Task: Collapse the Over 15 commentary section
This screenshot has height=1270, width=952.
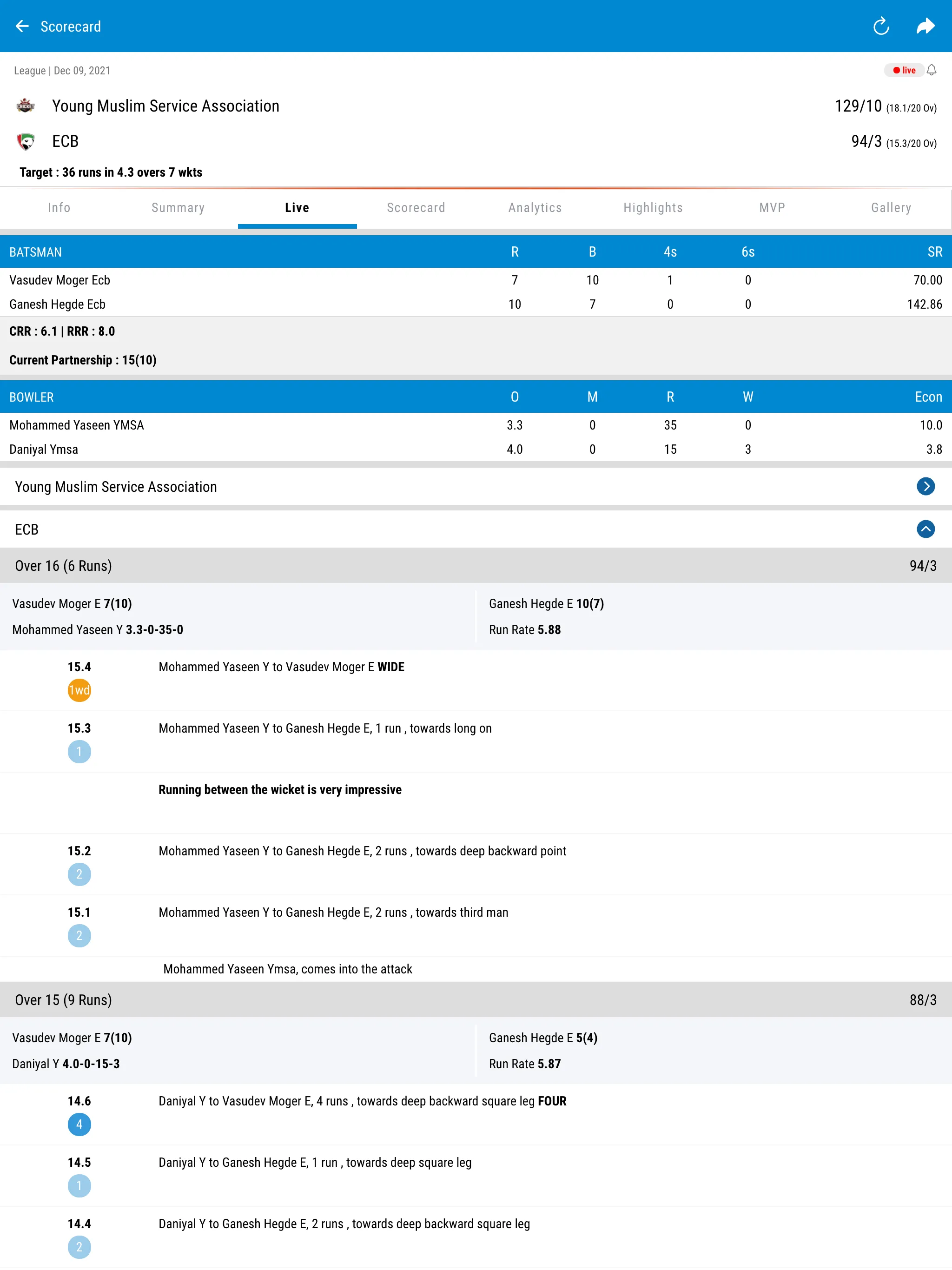Action: click(476, 999)
